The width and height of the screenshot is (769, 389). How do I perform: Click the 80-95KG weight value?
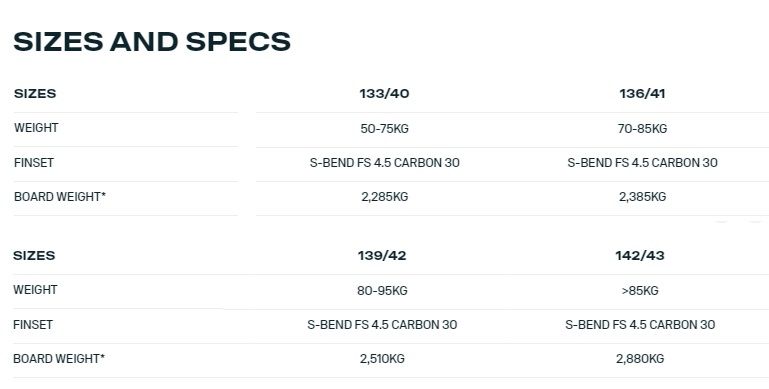click(x=382, y=290)
